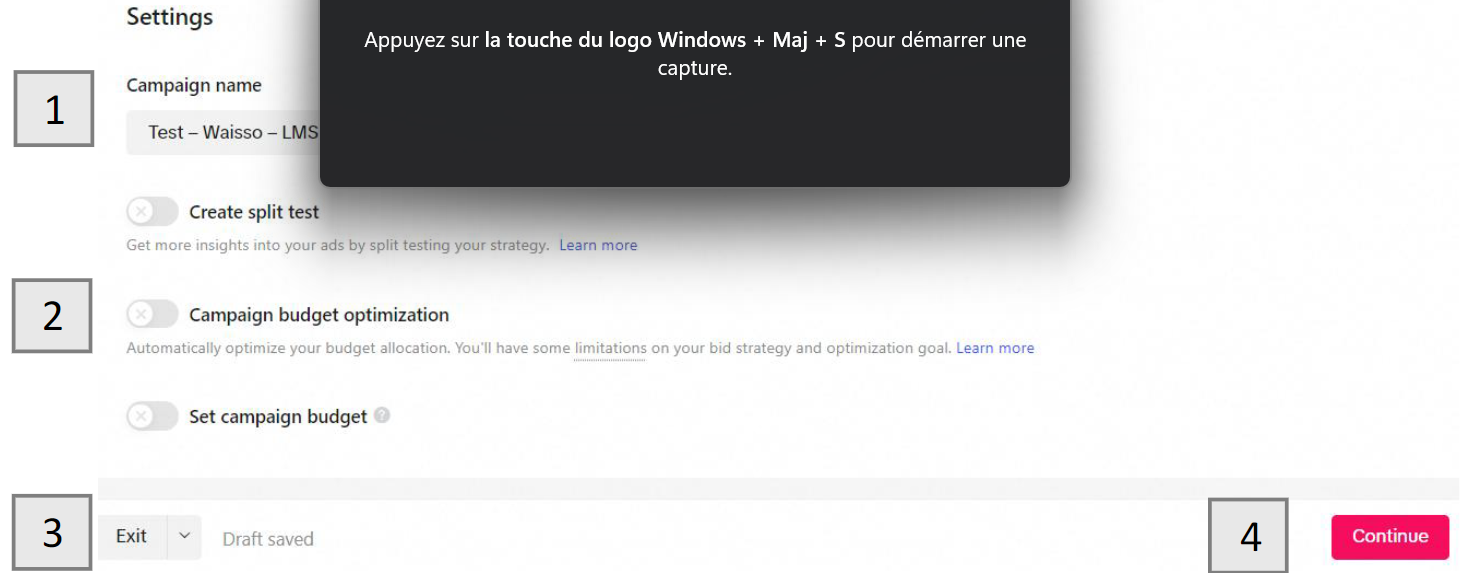Click the Set campaign budget label
Image resolution: width=1467 pixels, height=573 pixels.
[278, 416]
